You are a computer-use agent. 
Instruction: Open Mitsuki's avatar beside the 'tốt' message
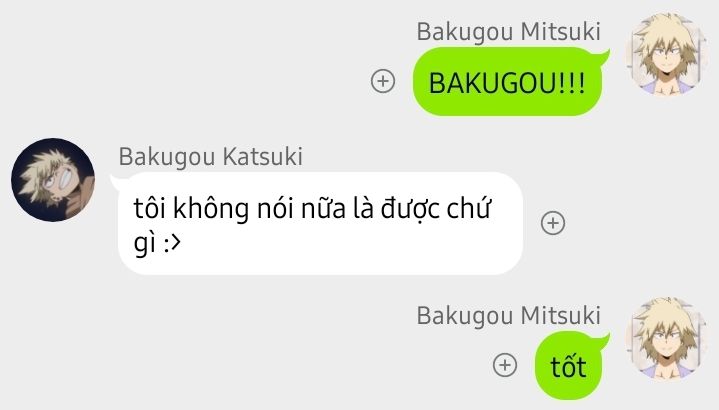coord(667,339)
